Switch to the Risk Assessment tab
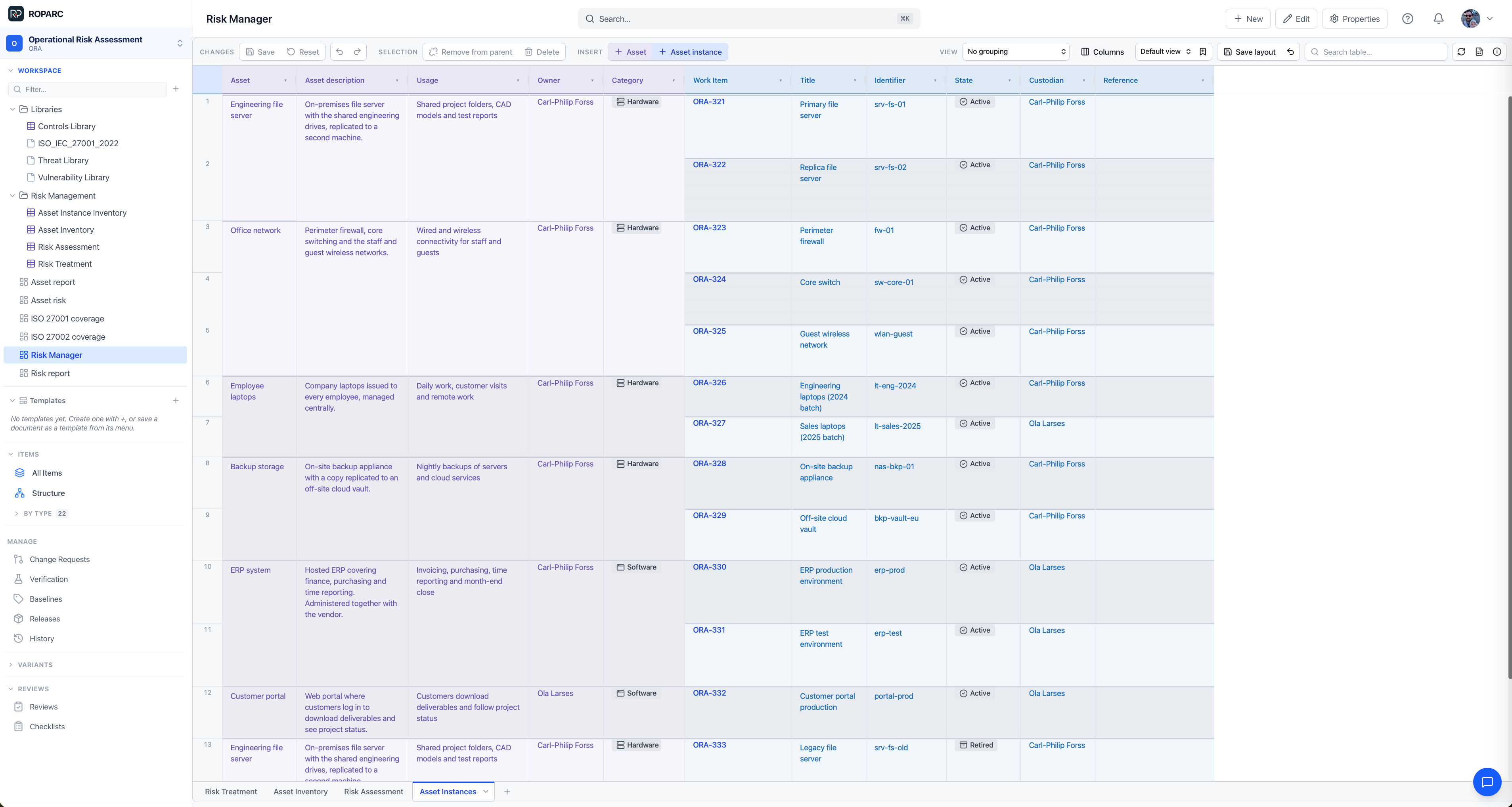 [373, 792]
